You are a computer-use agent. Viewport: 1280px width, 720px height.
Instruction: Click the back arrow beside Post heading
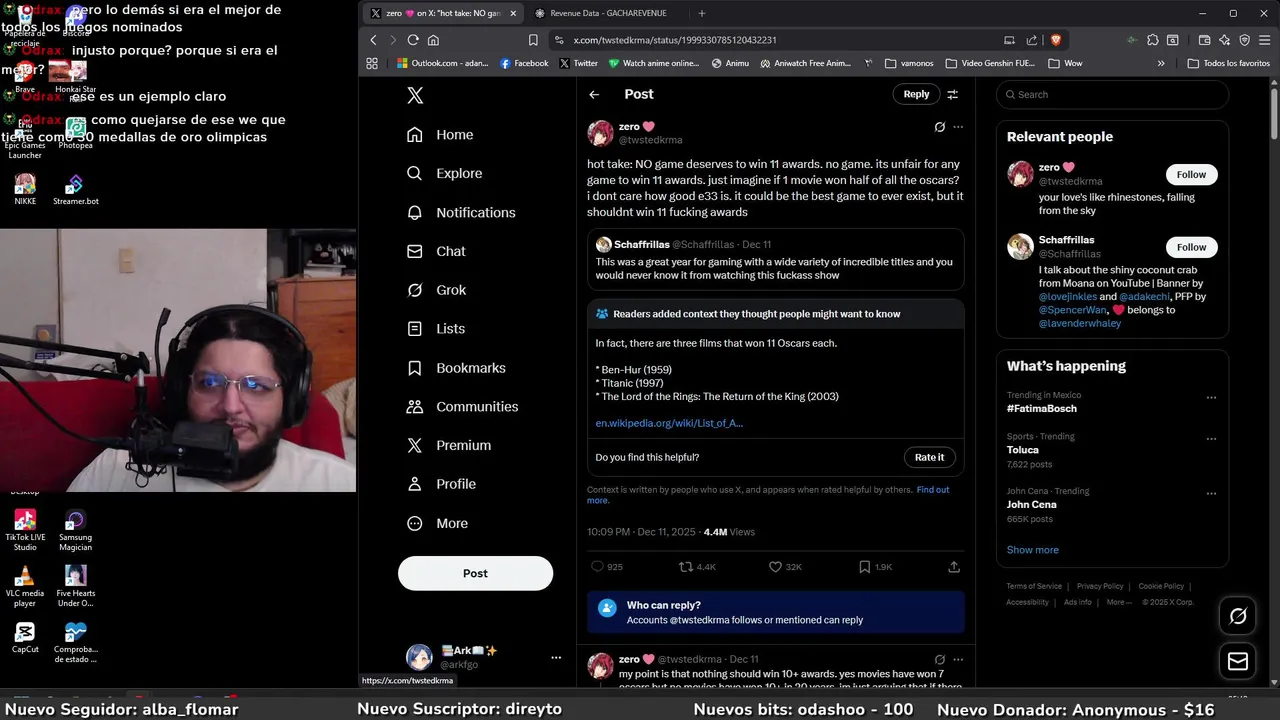click(x=594, y=94)
